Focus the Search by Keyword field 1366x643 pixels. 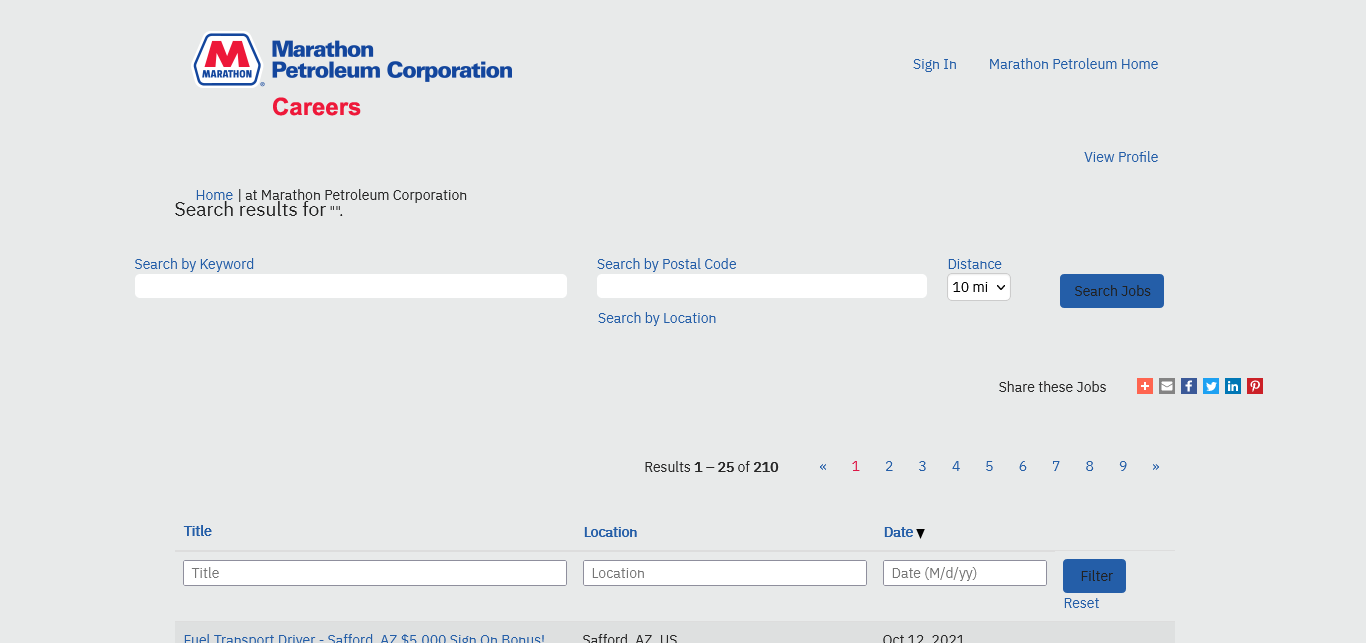(x=351, y=286)
